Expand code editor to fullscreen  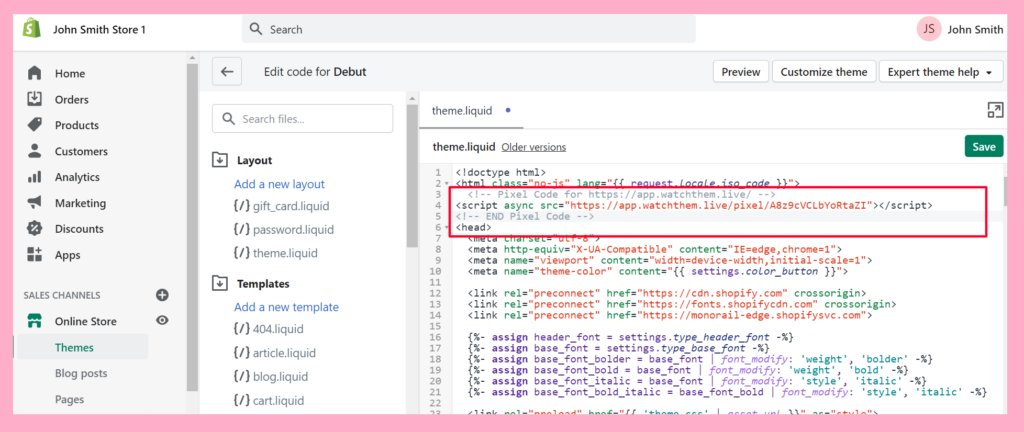(x=995, y=110)
